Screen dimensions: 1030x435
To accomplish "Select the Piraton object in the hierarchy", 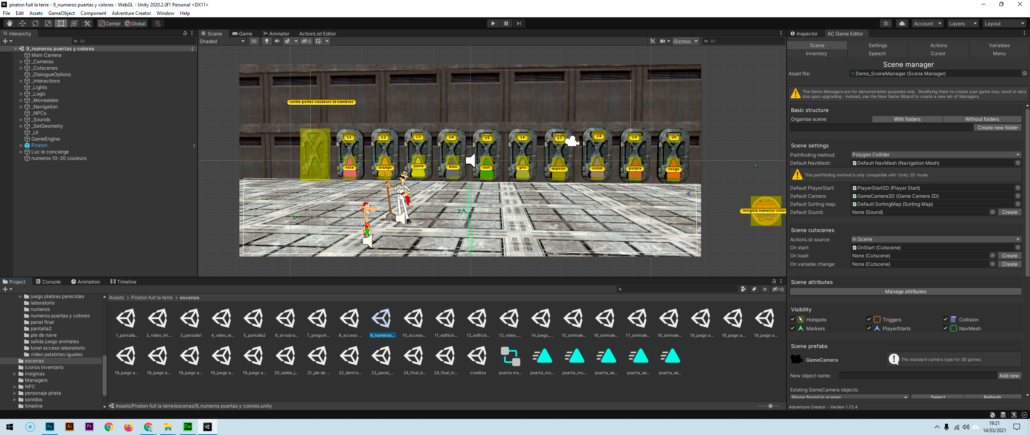I will [x=40, y=145].
